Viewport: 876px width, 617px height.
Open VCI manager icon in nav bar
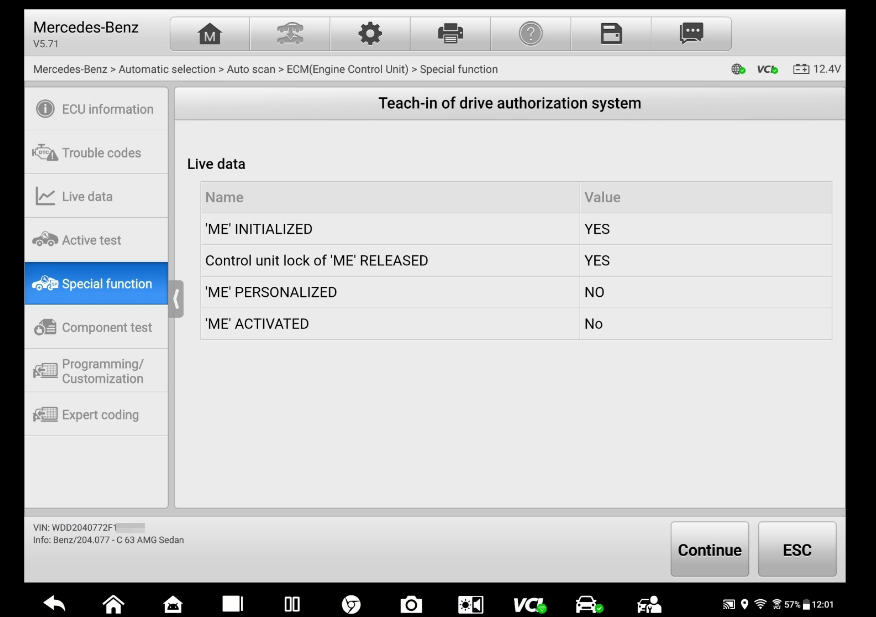coord(530,605)
